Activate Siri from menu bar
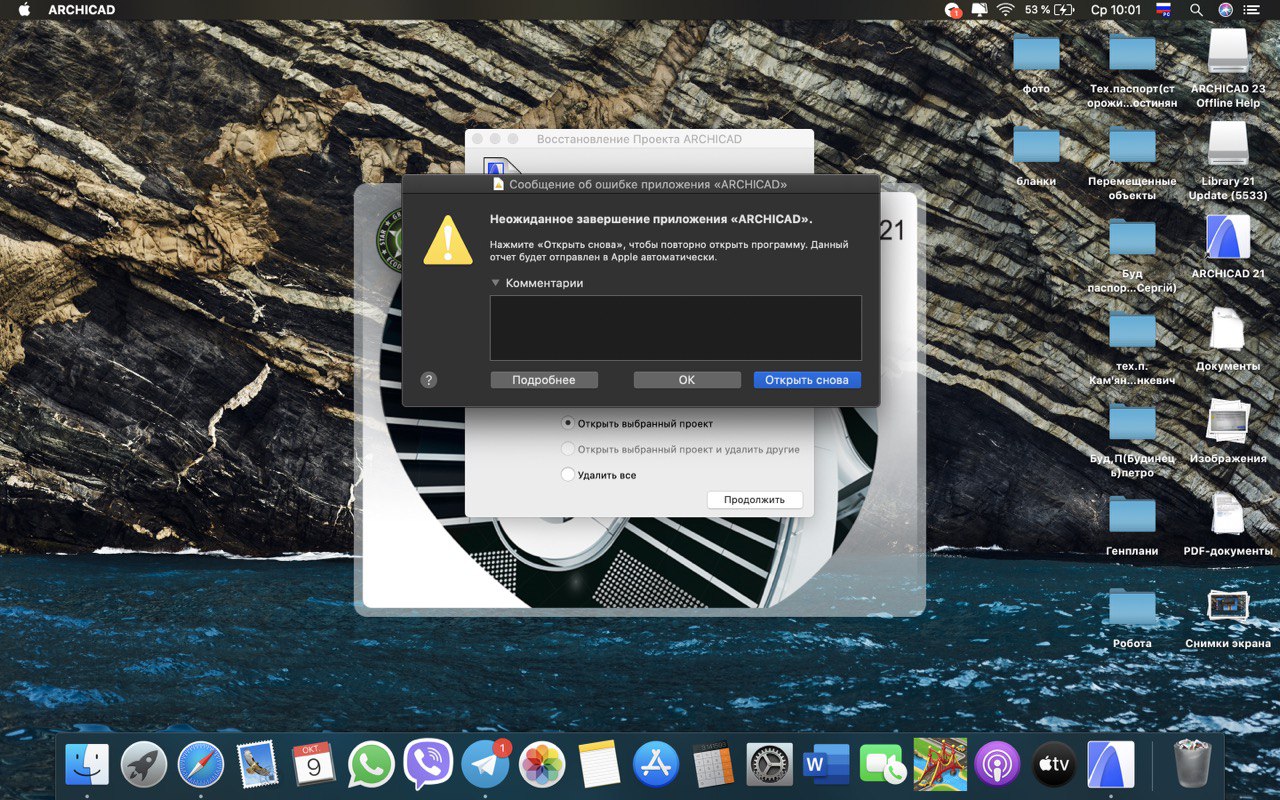1280x800 pixels. (x=1225, y=10)
